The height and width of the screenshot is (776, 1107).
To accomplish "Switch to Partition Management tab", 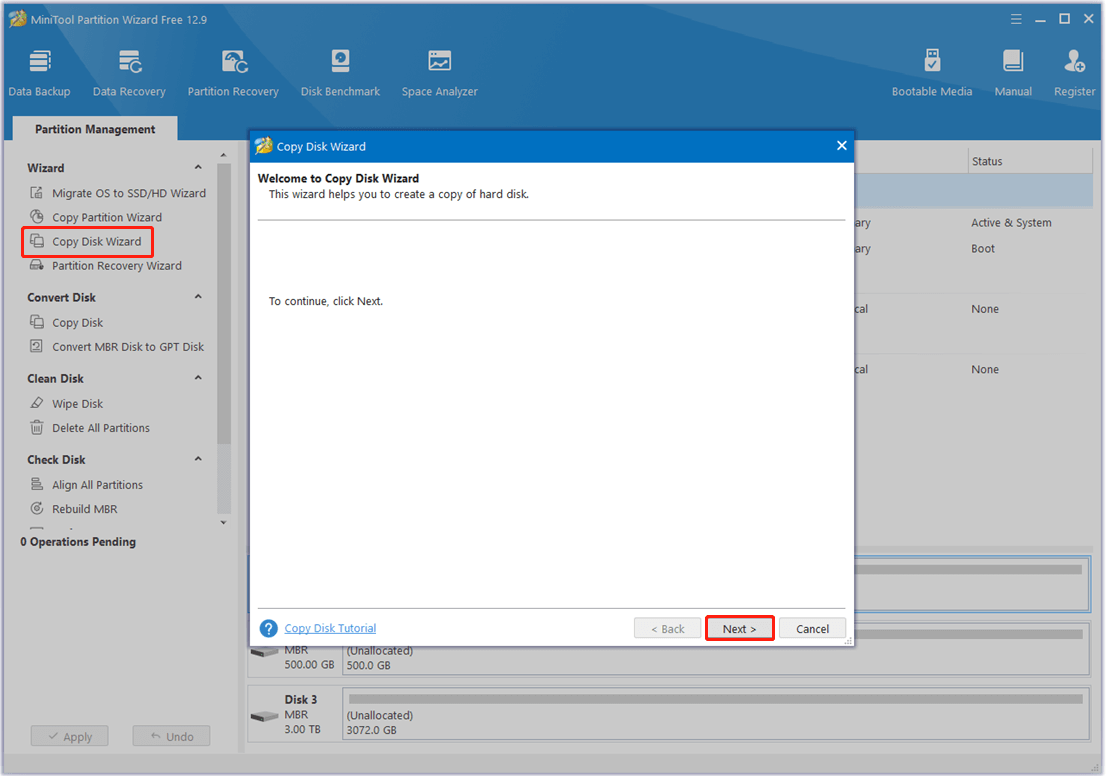I will 95,129.
